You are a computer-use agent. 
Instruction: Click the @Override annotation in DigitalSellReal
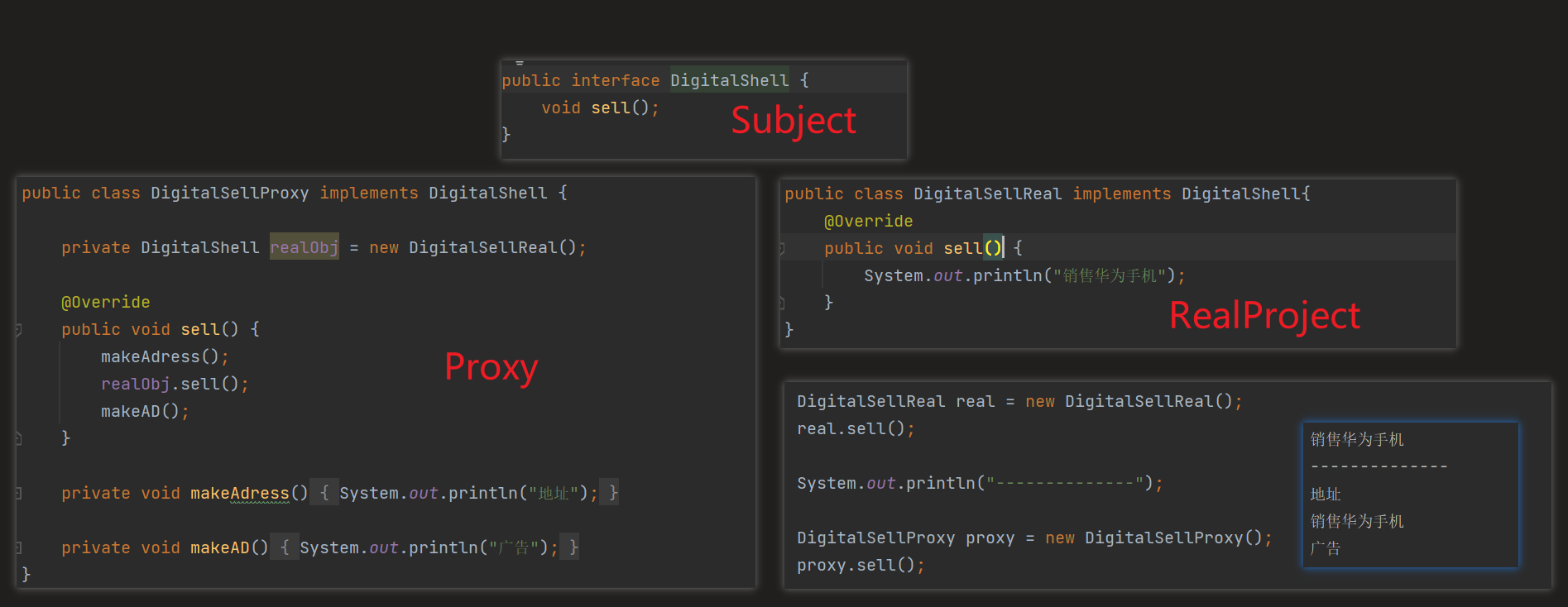pos(869,221)
